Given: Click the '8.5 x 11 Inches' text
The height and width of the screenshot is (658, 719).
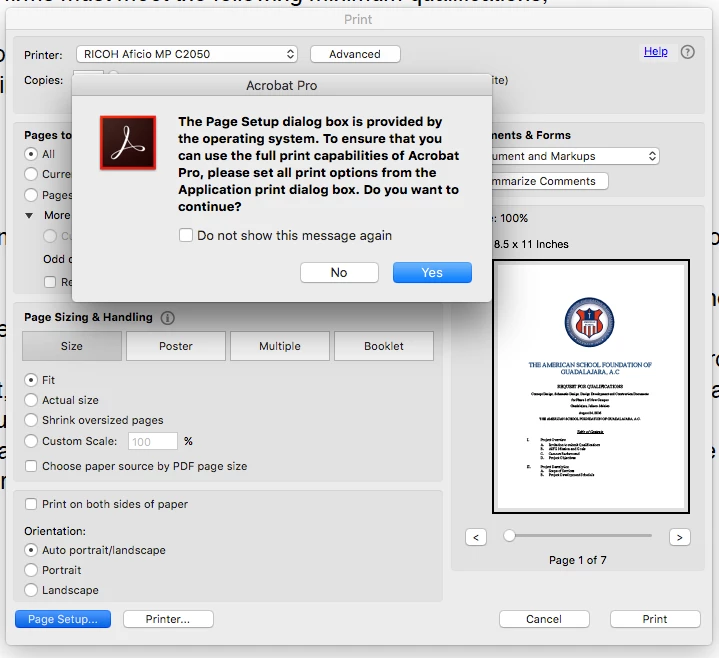Looking at the screenshot, I should (x=531, y=244).
